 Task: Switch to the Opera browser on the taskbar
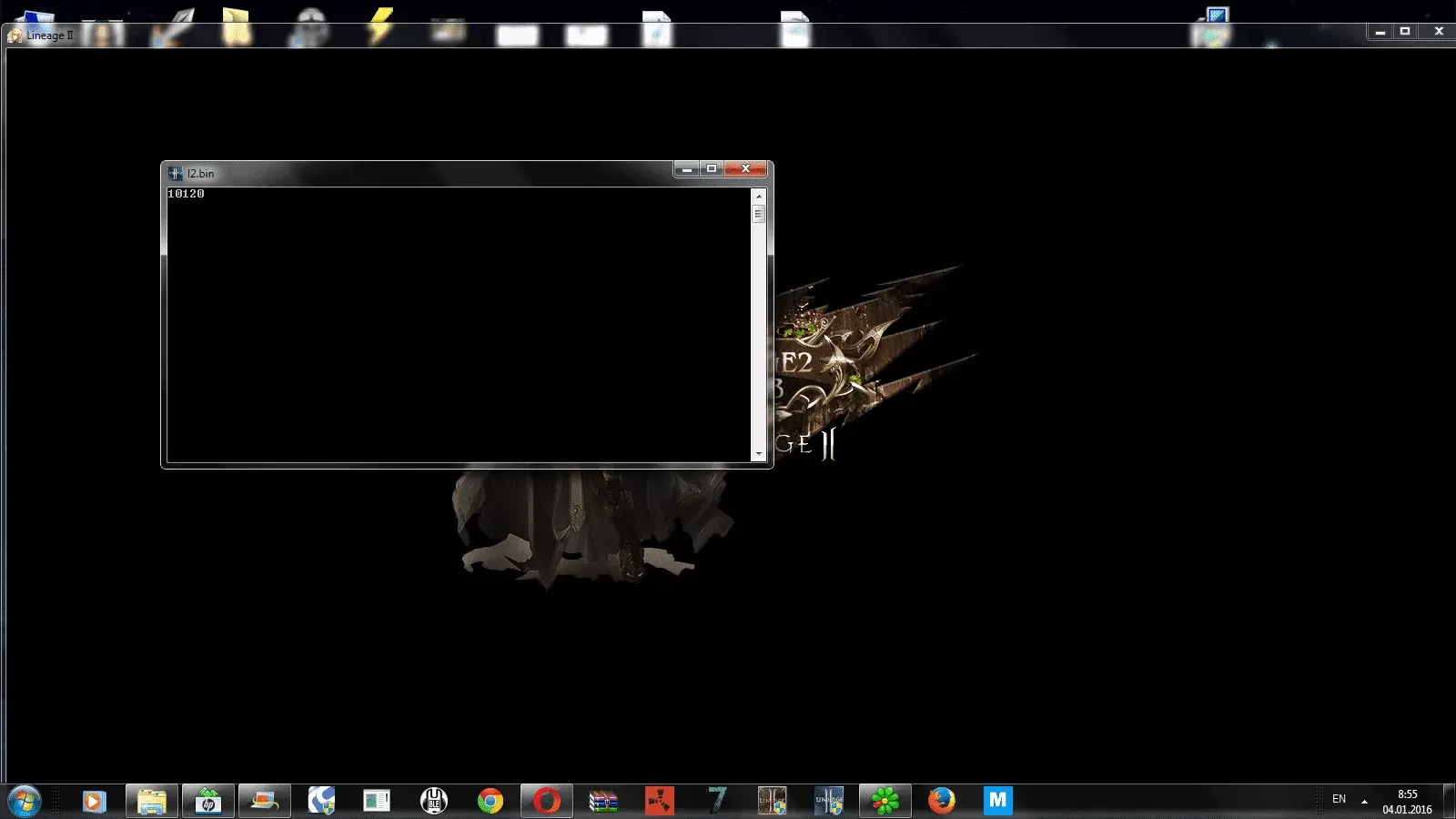coord(547,801)
